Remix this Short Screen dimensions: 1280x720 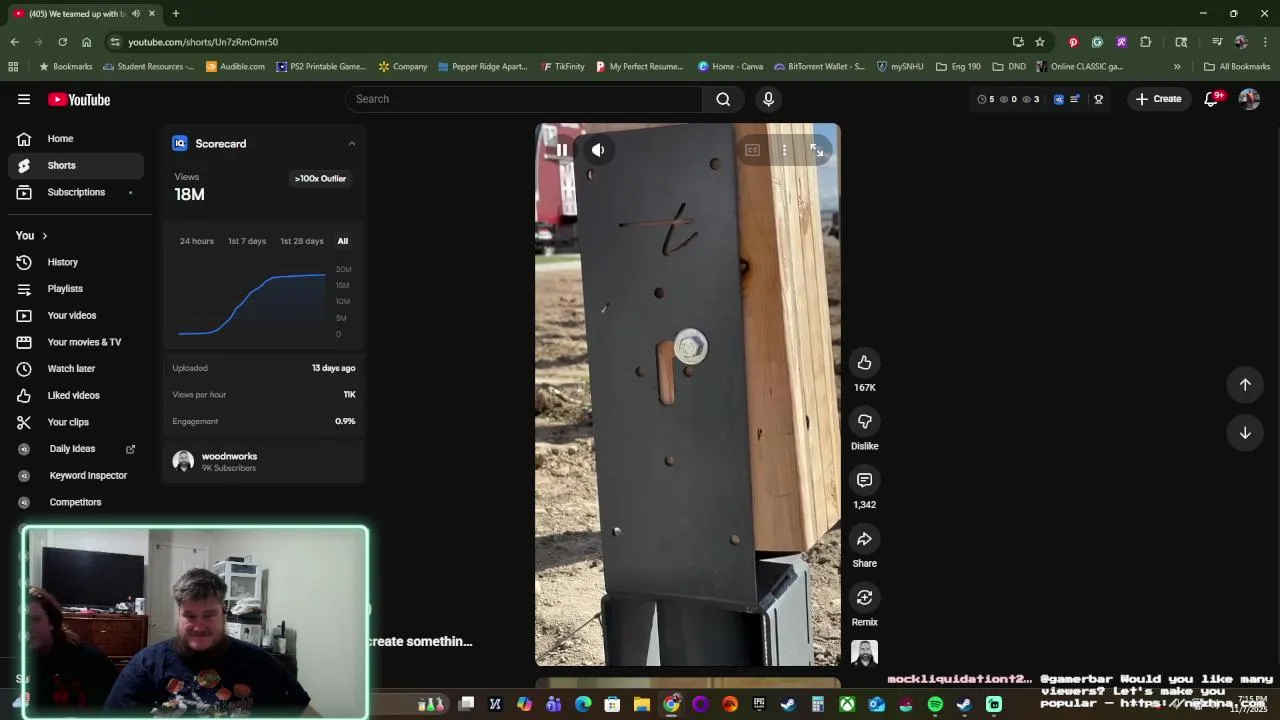(x=865, y=598)
